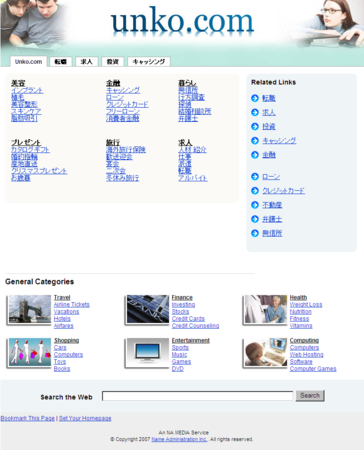Open the 結婚相談所 link

(195, 111)
